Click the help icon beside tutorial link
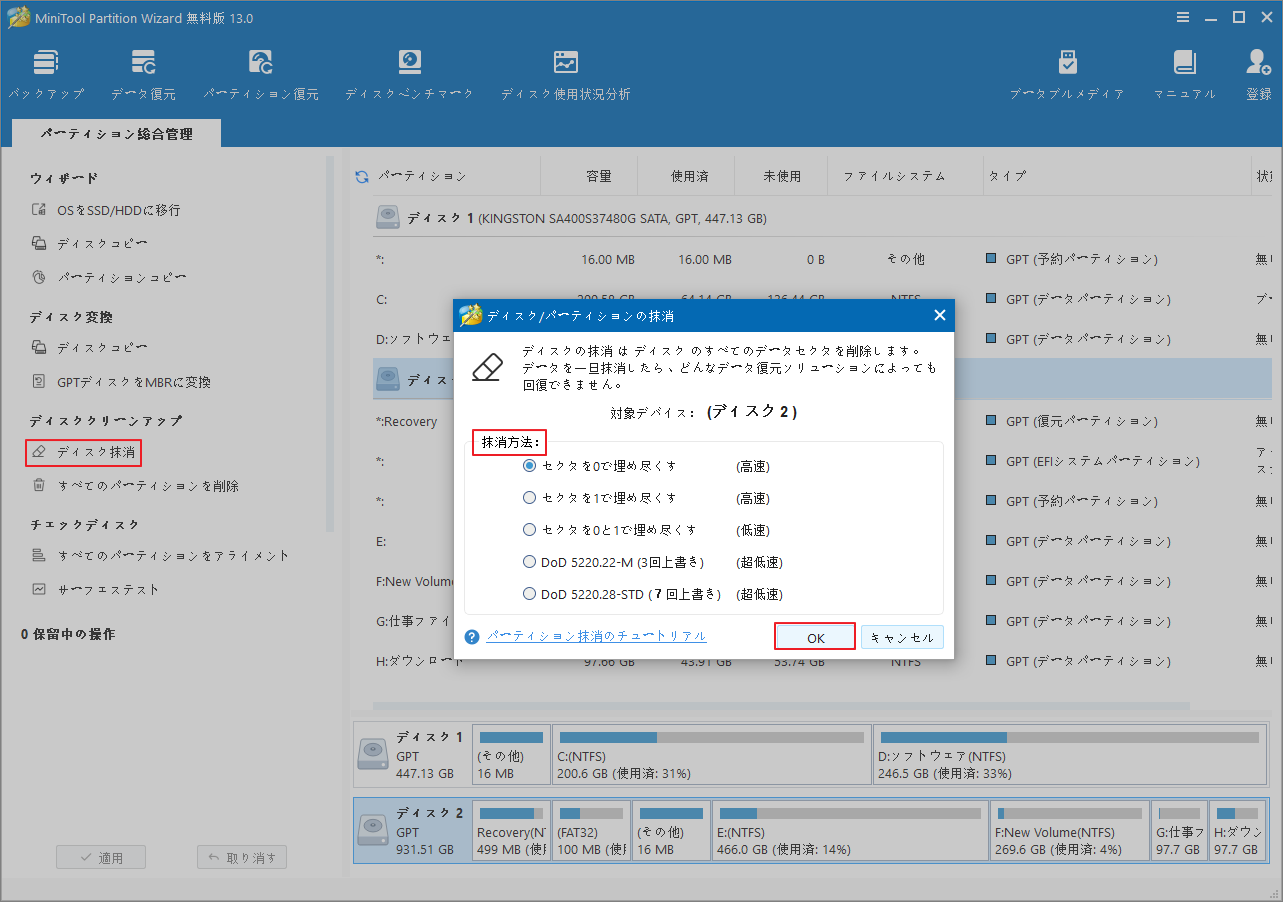1283x902 pixels. tap(473, 637)
